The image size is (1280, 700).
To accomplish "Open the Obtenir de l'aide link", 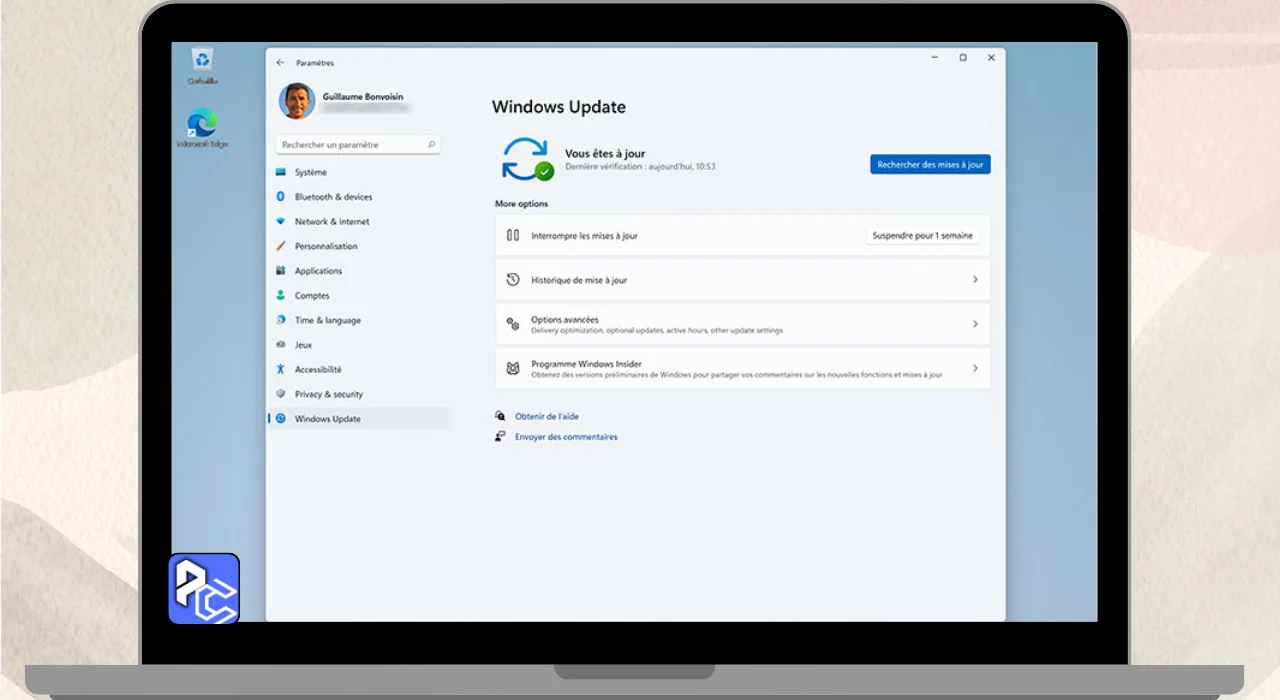I will click(546, 416).
